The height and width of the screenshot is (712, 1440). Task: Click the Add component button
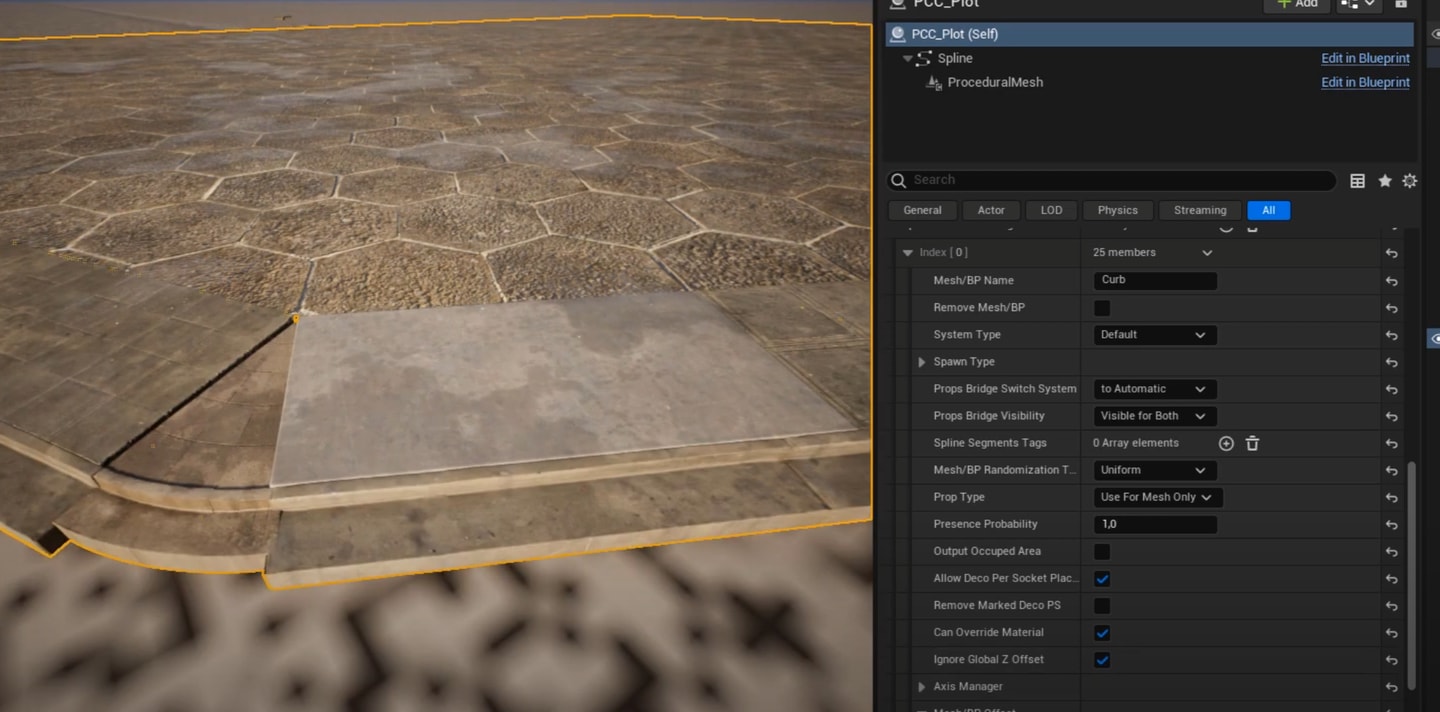point(1297,4)
